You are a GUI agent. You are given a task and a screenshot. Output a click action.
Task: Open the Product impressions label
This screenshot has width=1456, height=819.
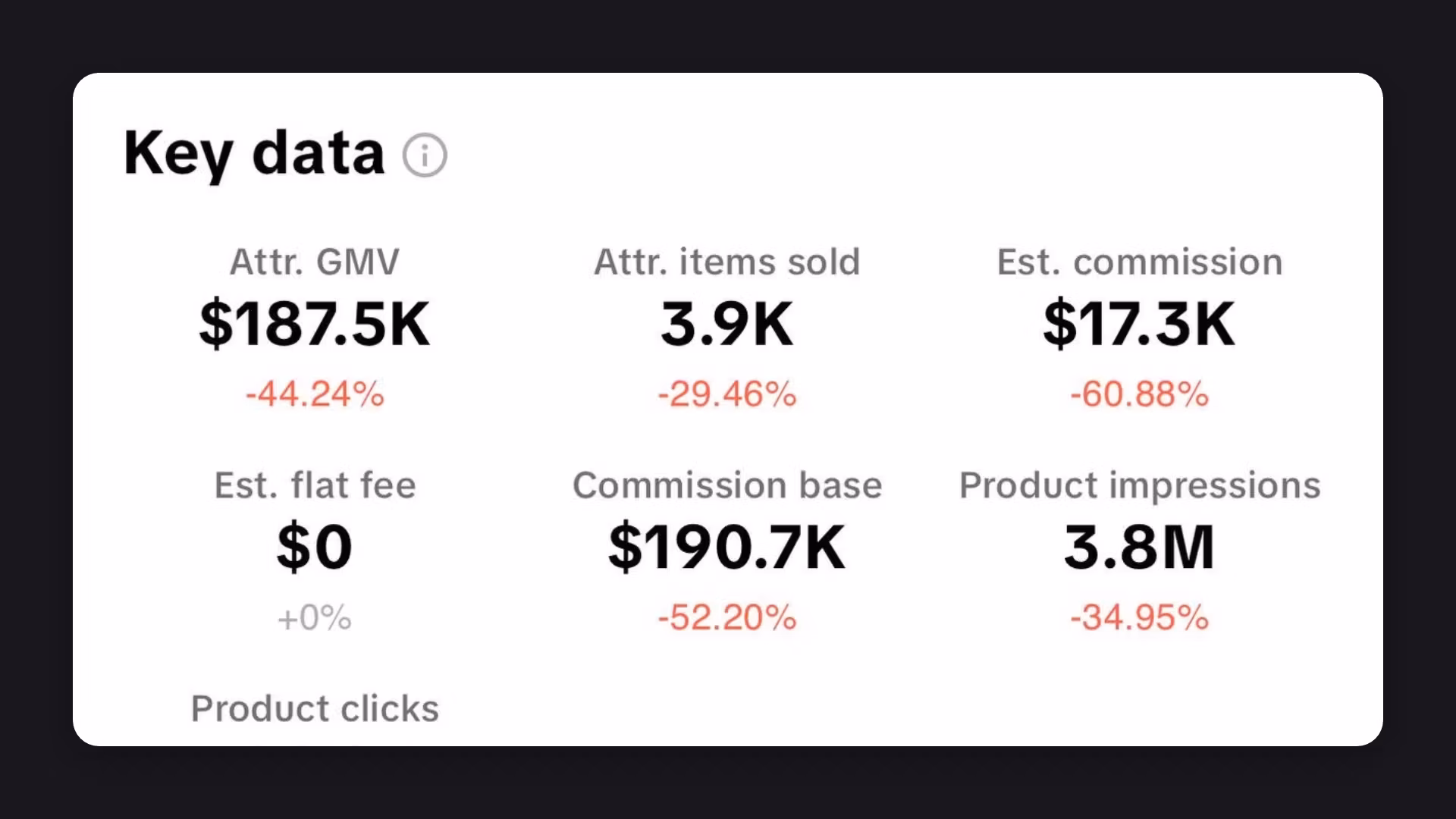click(x=1140, y=485)
